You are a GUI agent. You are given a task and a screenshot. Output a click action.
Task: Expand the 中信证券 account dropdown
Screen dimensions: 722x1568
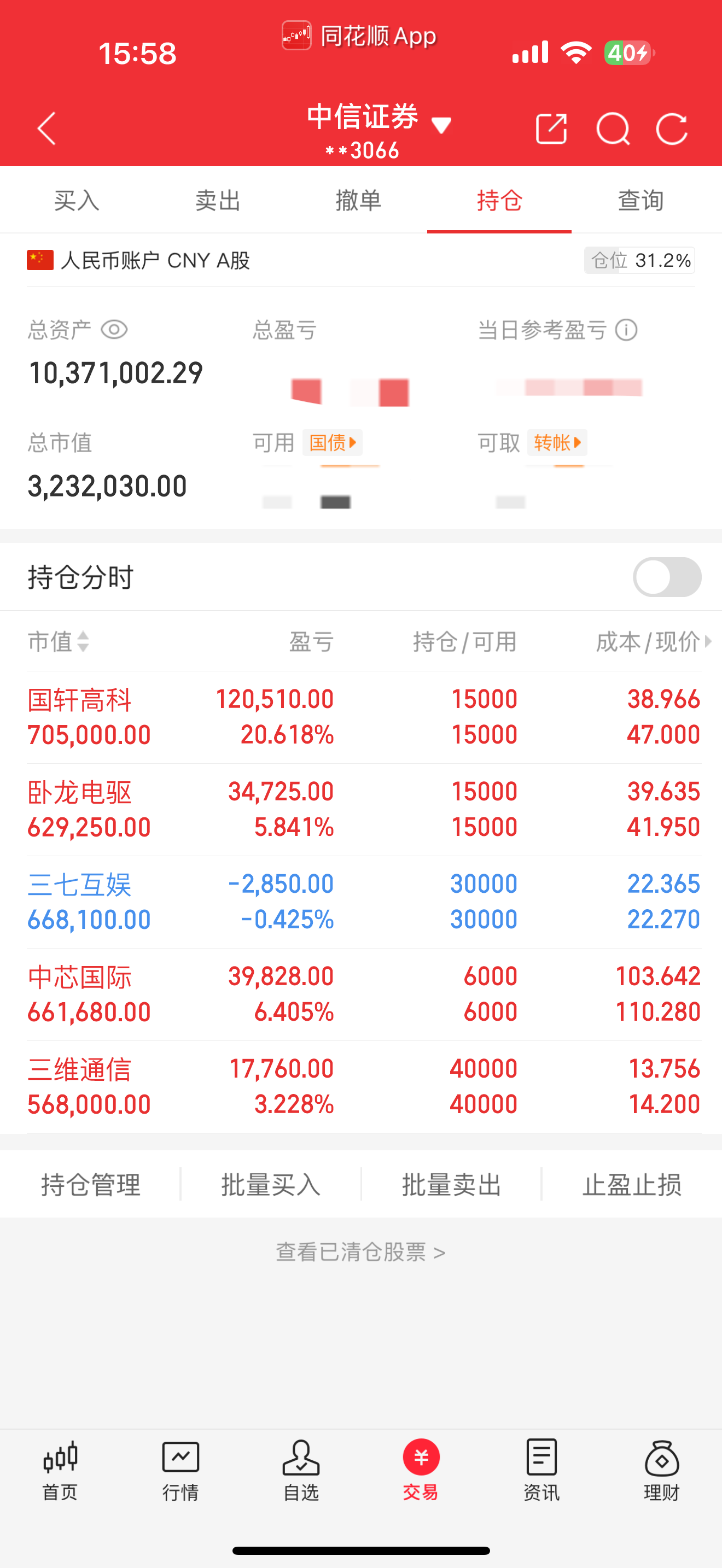pos(441,125)
